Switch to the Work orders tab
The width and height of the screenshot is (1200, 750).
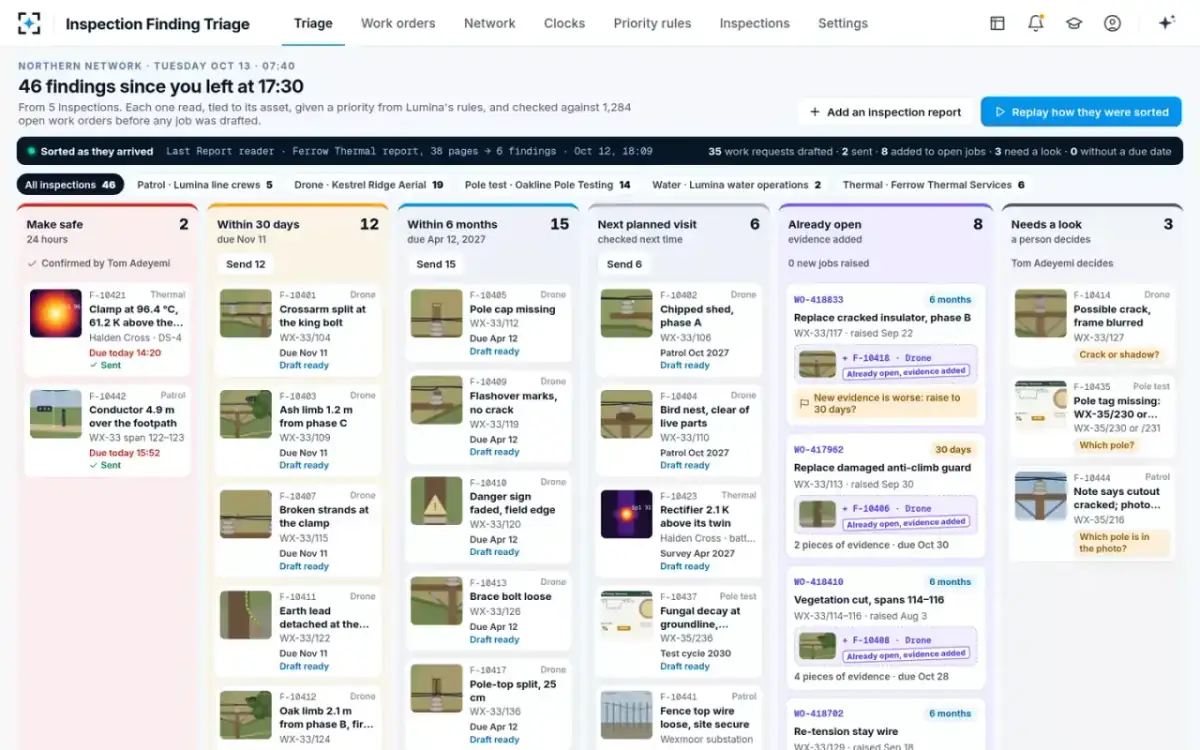pyautogui.click(x=398, y=23)
